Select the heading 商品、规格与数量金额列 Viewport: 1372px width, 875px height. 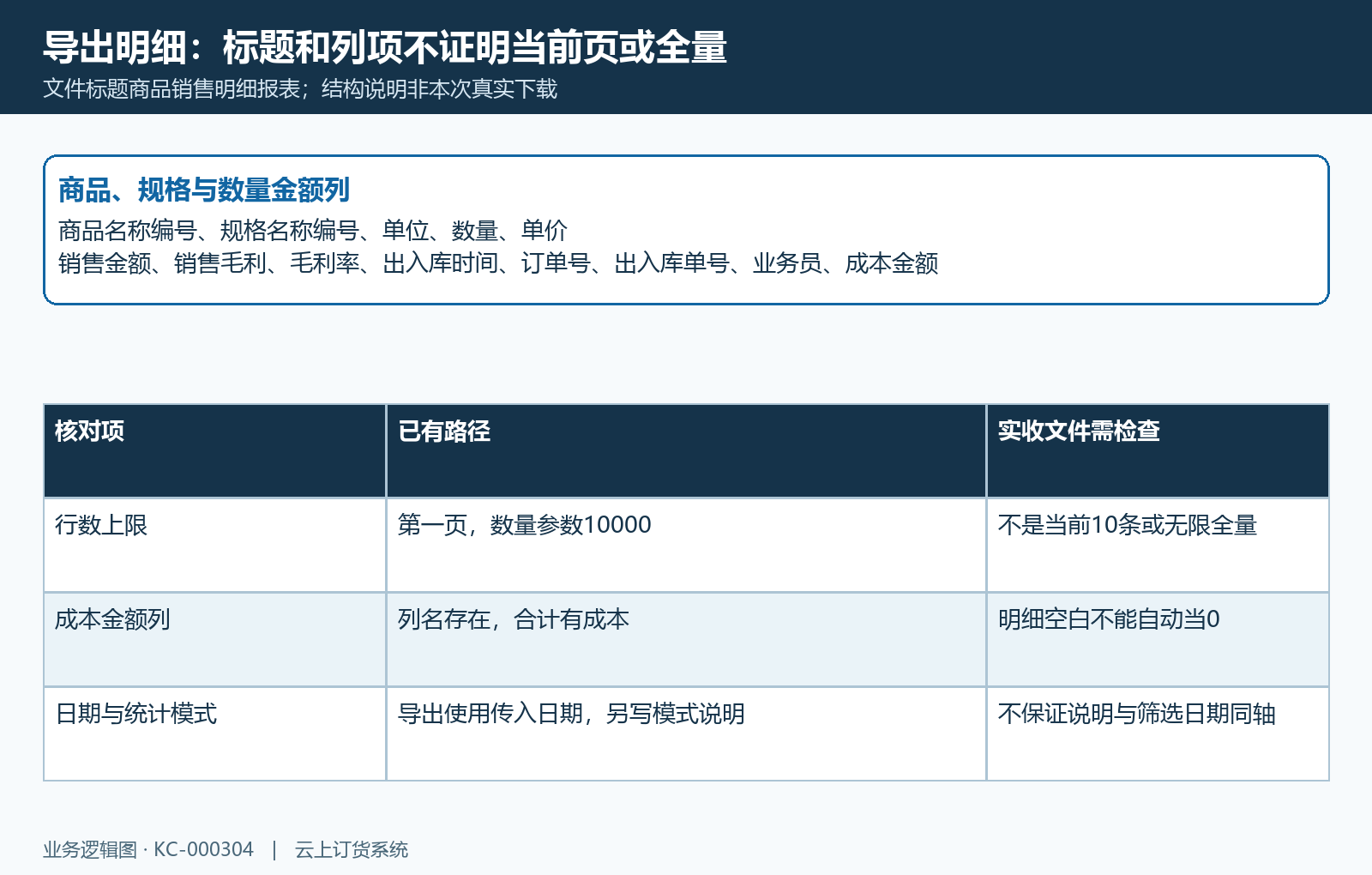click(x=204, y=190)
